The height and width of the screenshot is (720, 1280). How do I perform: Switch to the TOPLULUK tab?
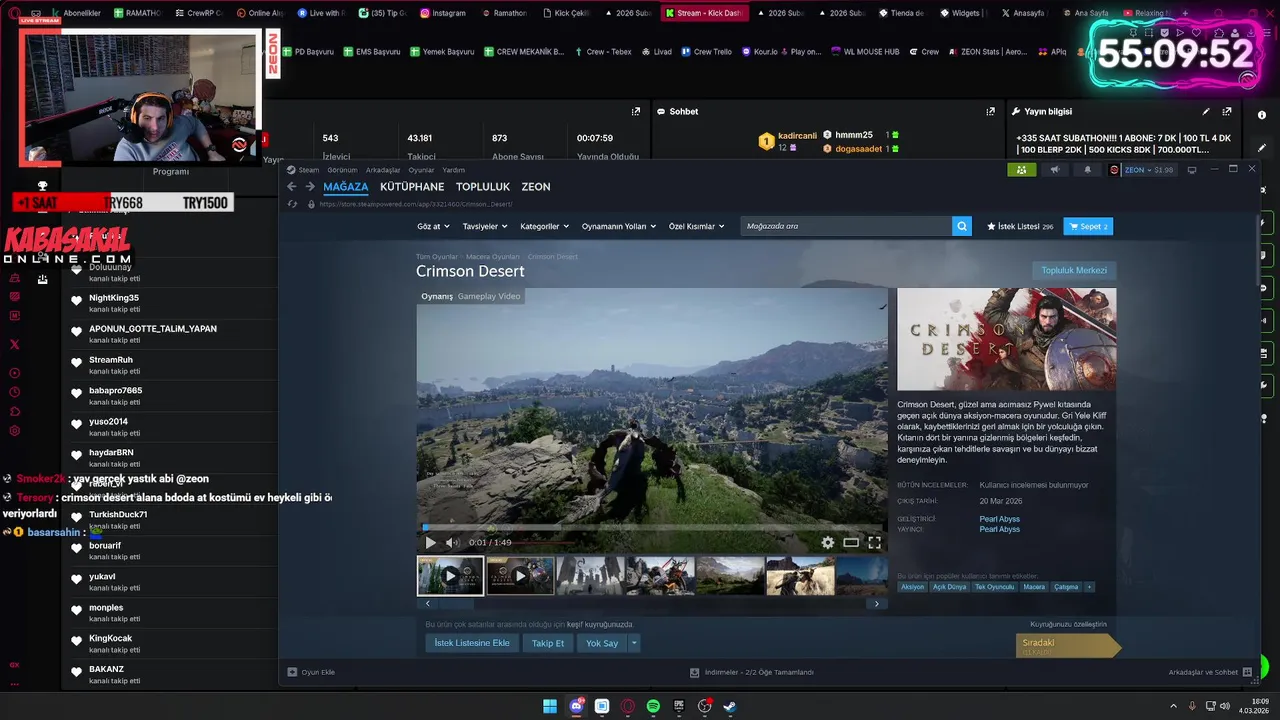click(x=483, y=186)
